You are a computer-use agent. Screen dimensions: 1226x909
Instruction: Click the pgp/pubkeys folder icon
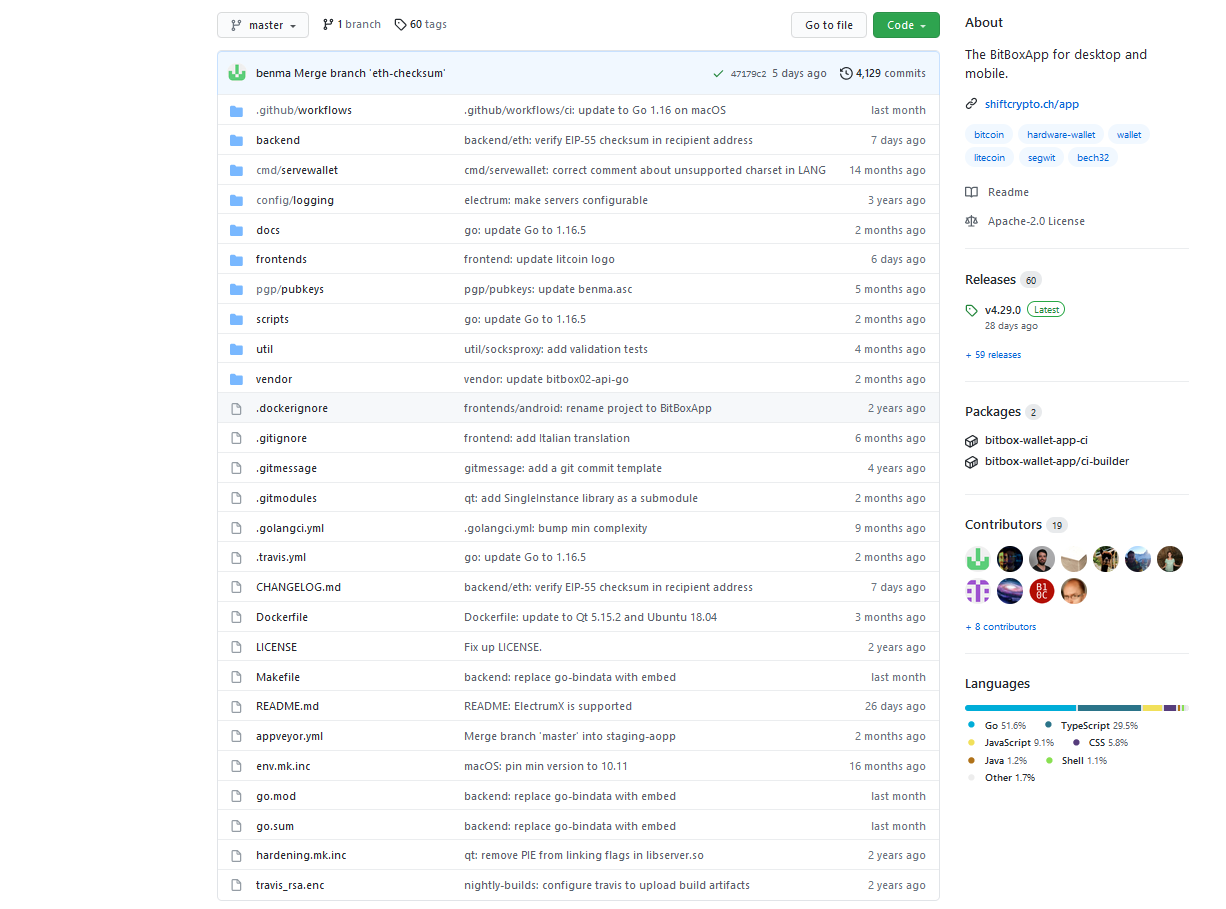pyautogui.click(x=237, y=289)
